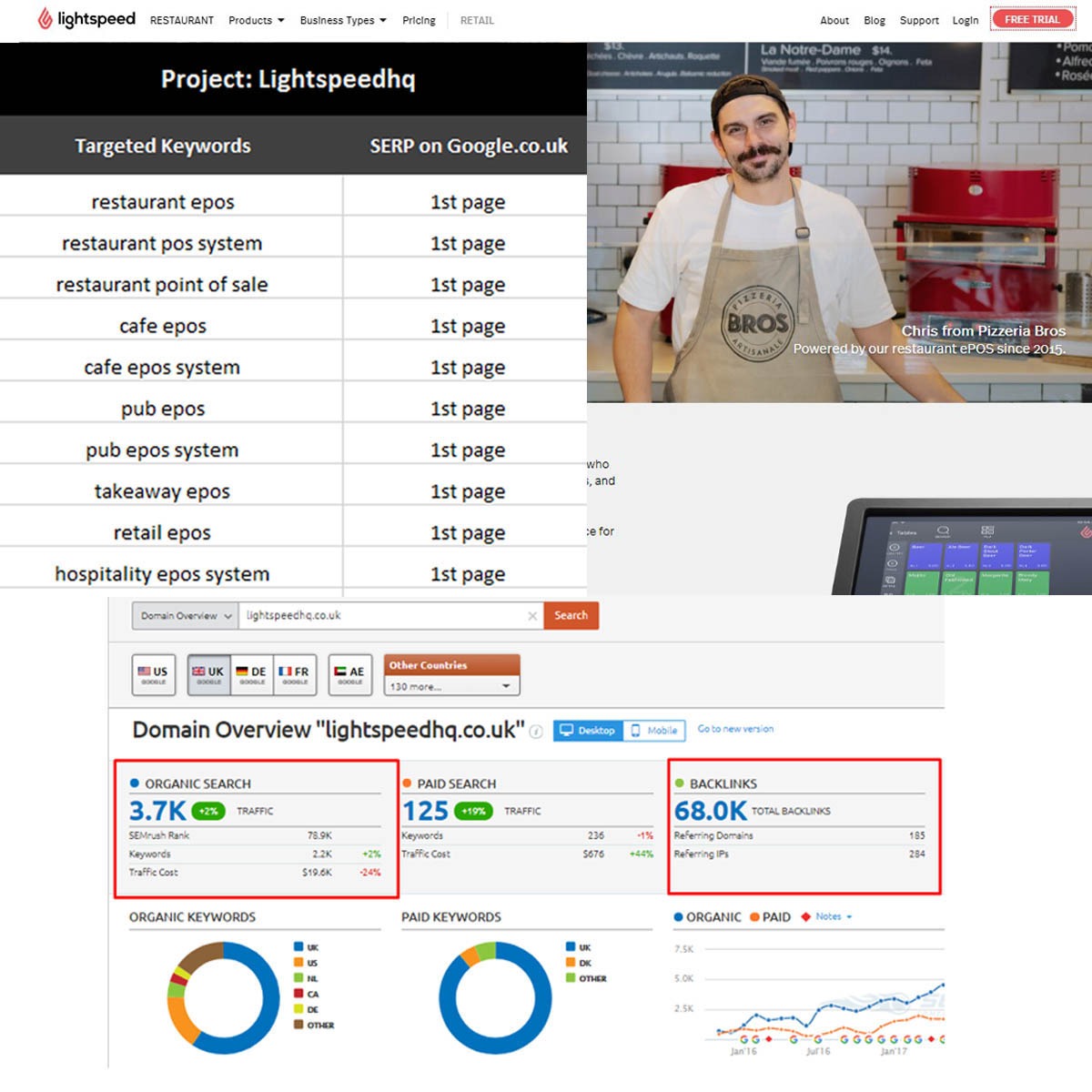This screenshot has height=1092, width=1092.
Task: Click the 125 paid search traffic figure
Action: 425,811
